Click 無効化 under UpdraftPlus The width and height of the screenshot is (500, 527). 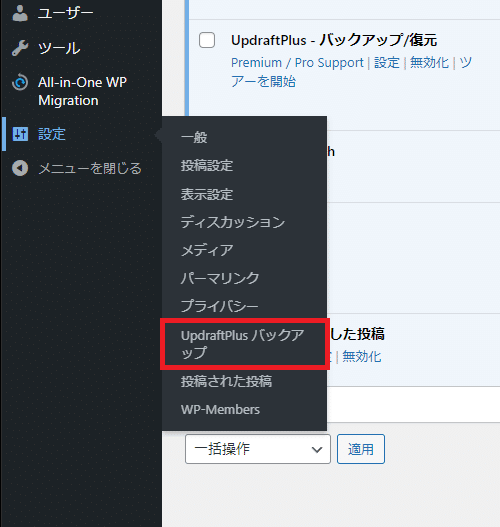(429, 63)
